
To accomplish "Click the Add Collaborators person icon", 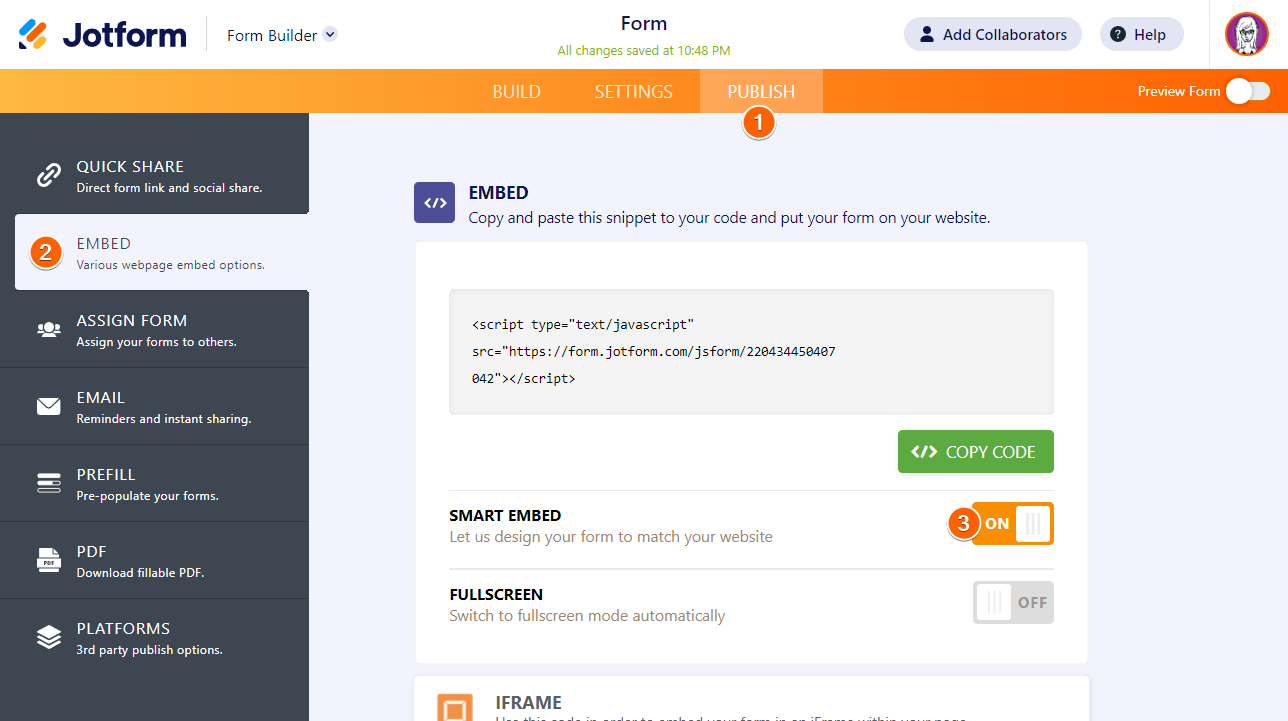I will click(926, 35).
